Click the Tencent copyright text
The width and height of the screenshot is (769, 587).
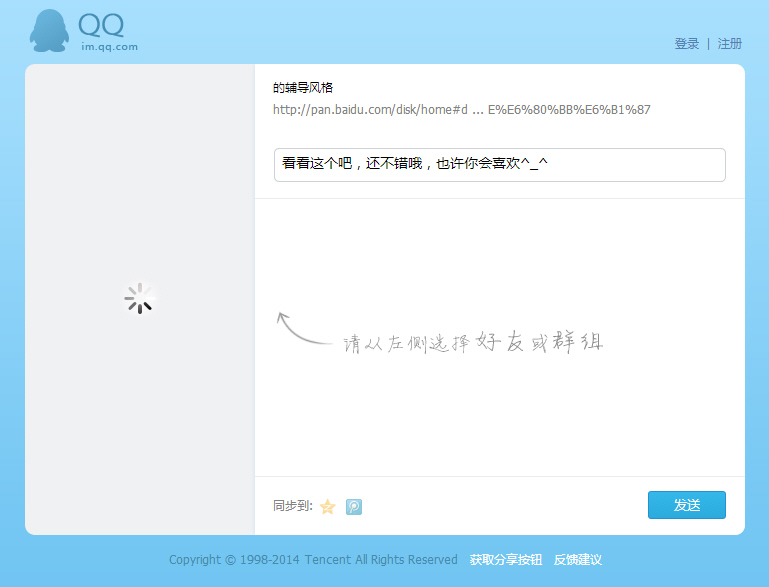(x=313, y=560)
